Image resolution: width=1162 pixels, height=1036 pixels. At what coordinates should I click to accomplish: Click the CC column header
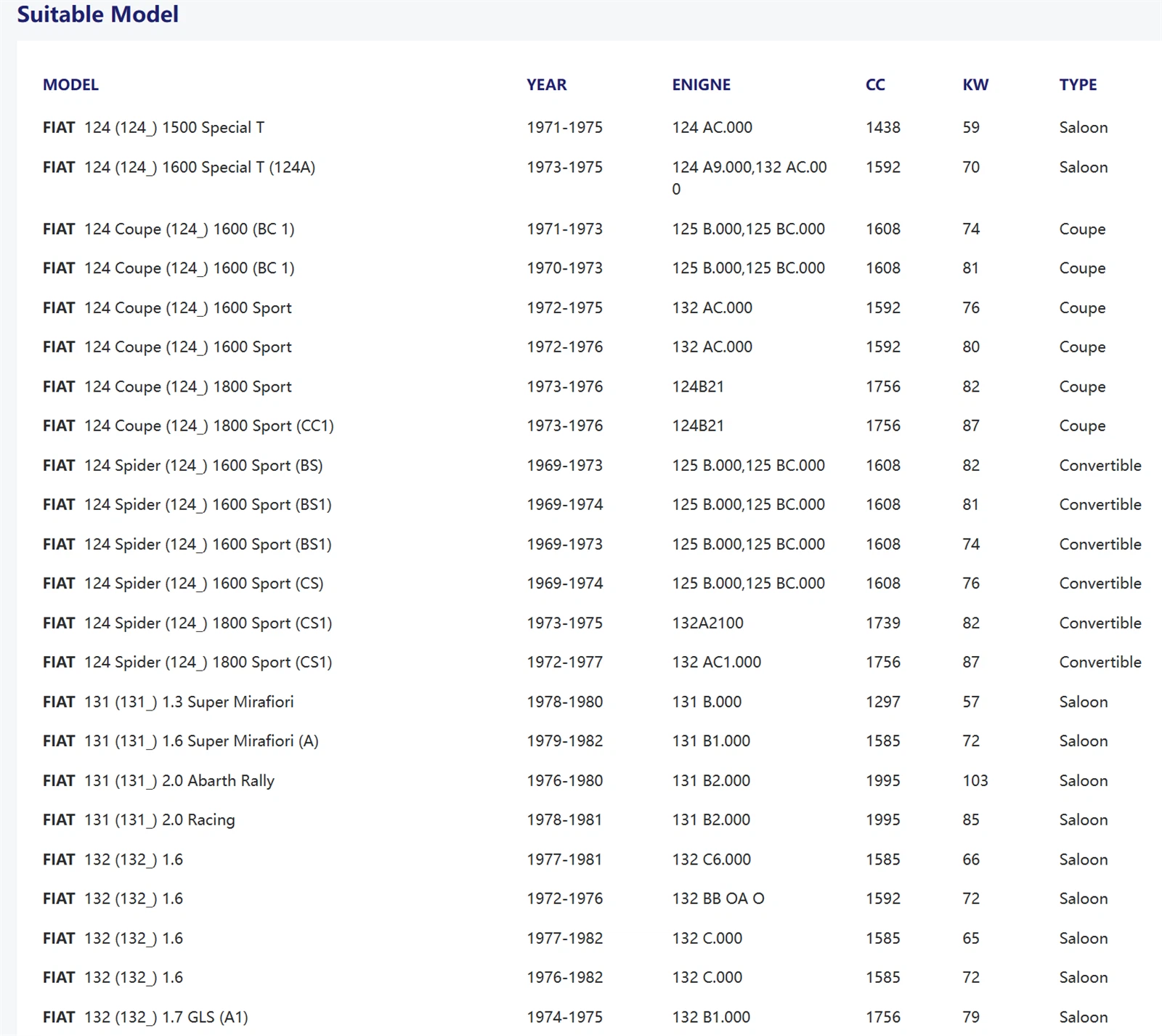875,84
